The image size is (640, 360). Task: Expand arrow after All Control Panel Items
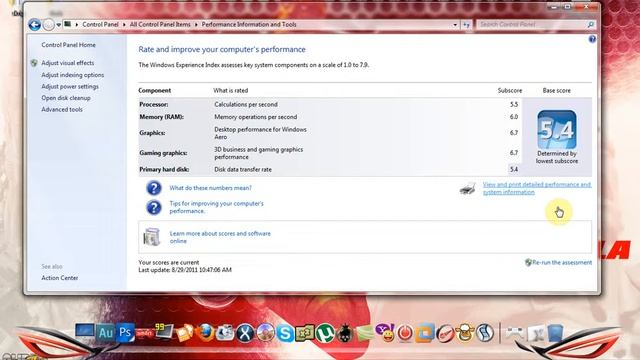click(196, 25)
